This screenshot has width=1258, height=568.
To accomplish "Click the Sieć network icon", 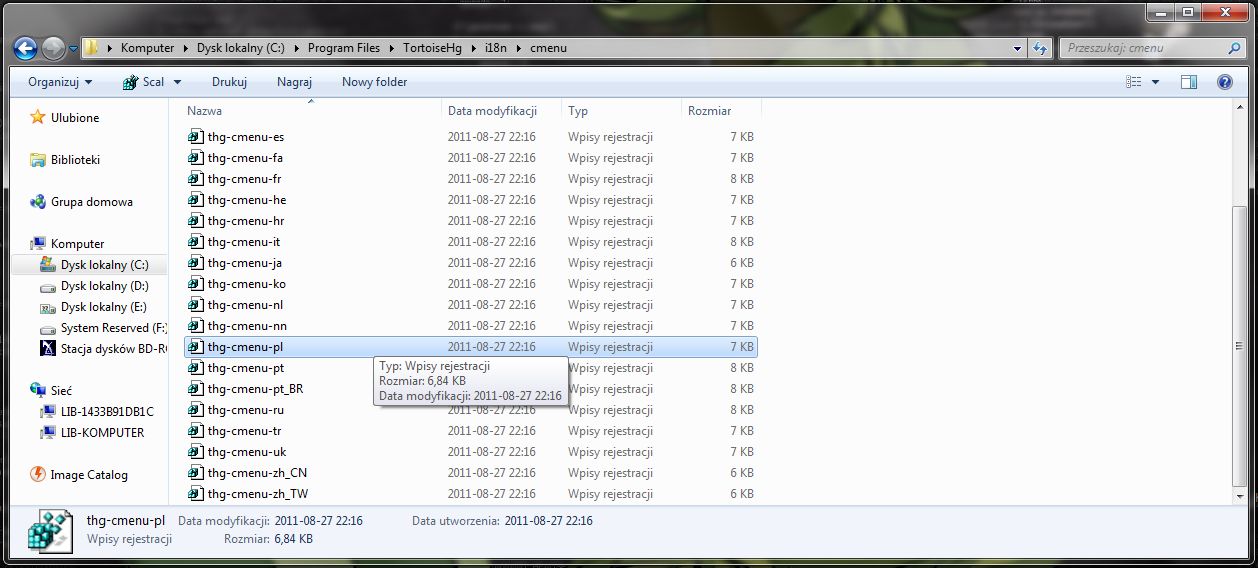I will [38, 390].
